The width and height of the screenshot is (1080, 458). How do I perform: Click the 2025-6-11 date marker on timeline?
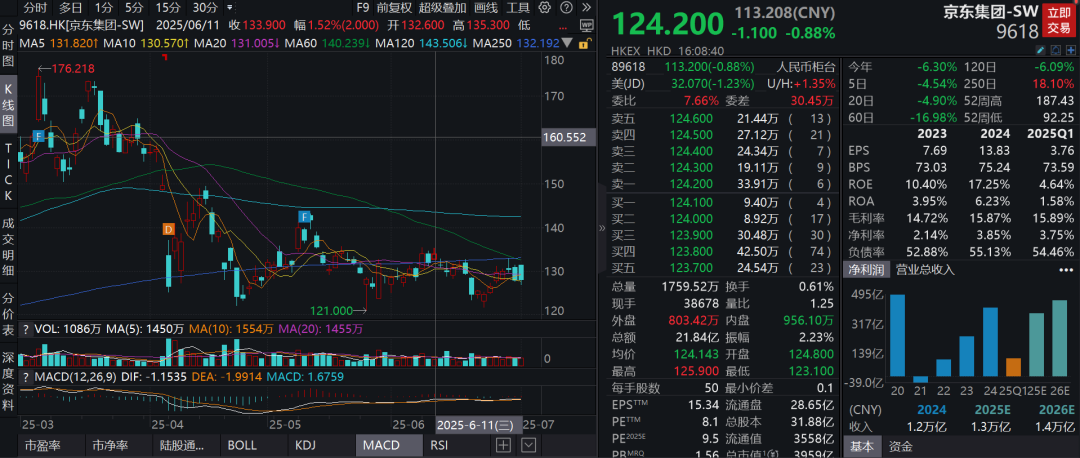click(476, 425)
